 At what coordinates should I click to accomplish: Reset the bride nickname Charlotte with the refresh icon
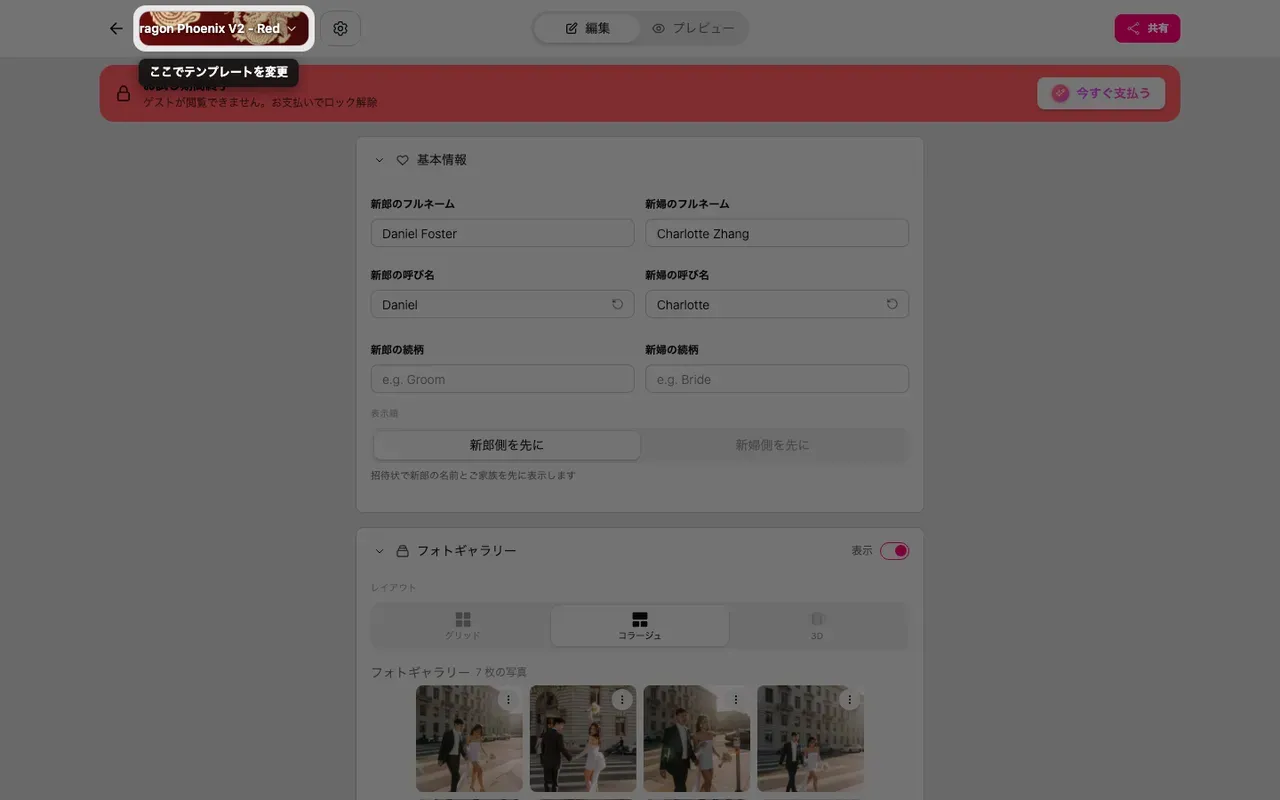(x=892, y=304)
